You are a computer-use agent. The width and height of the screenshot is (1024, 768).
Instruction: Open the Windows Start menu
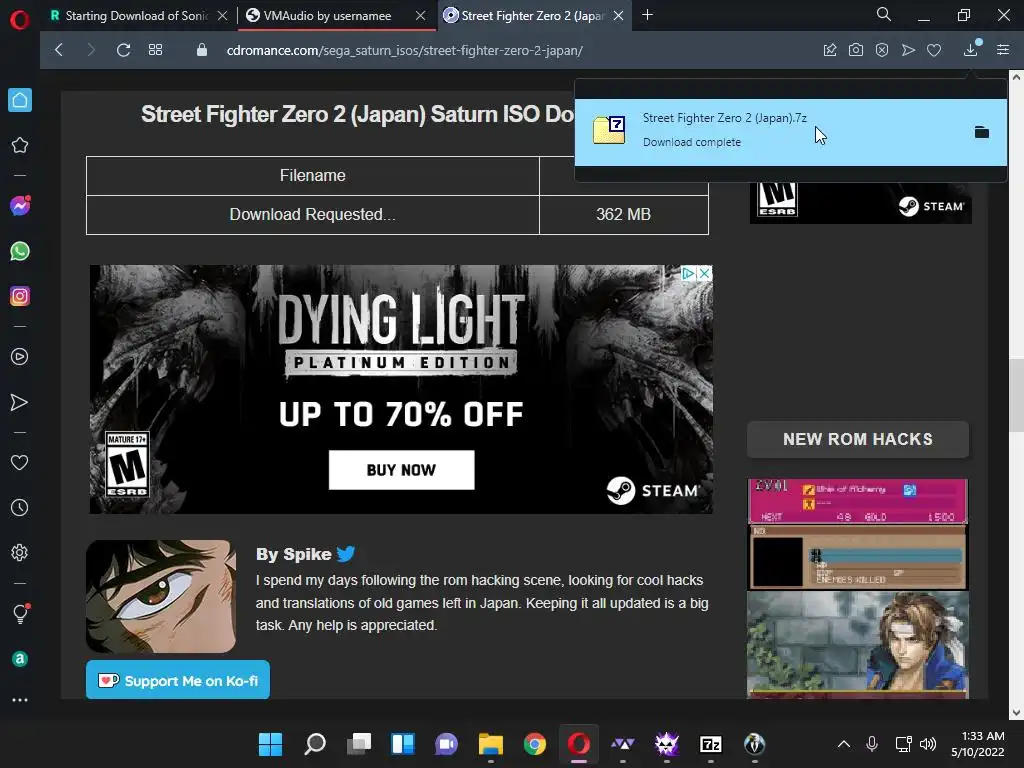coord(270,744)
